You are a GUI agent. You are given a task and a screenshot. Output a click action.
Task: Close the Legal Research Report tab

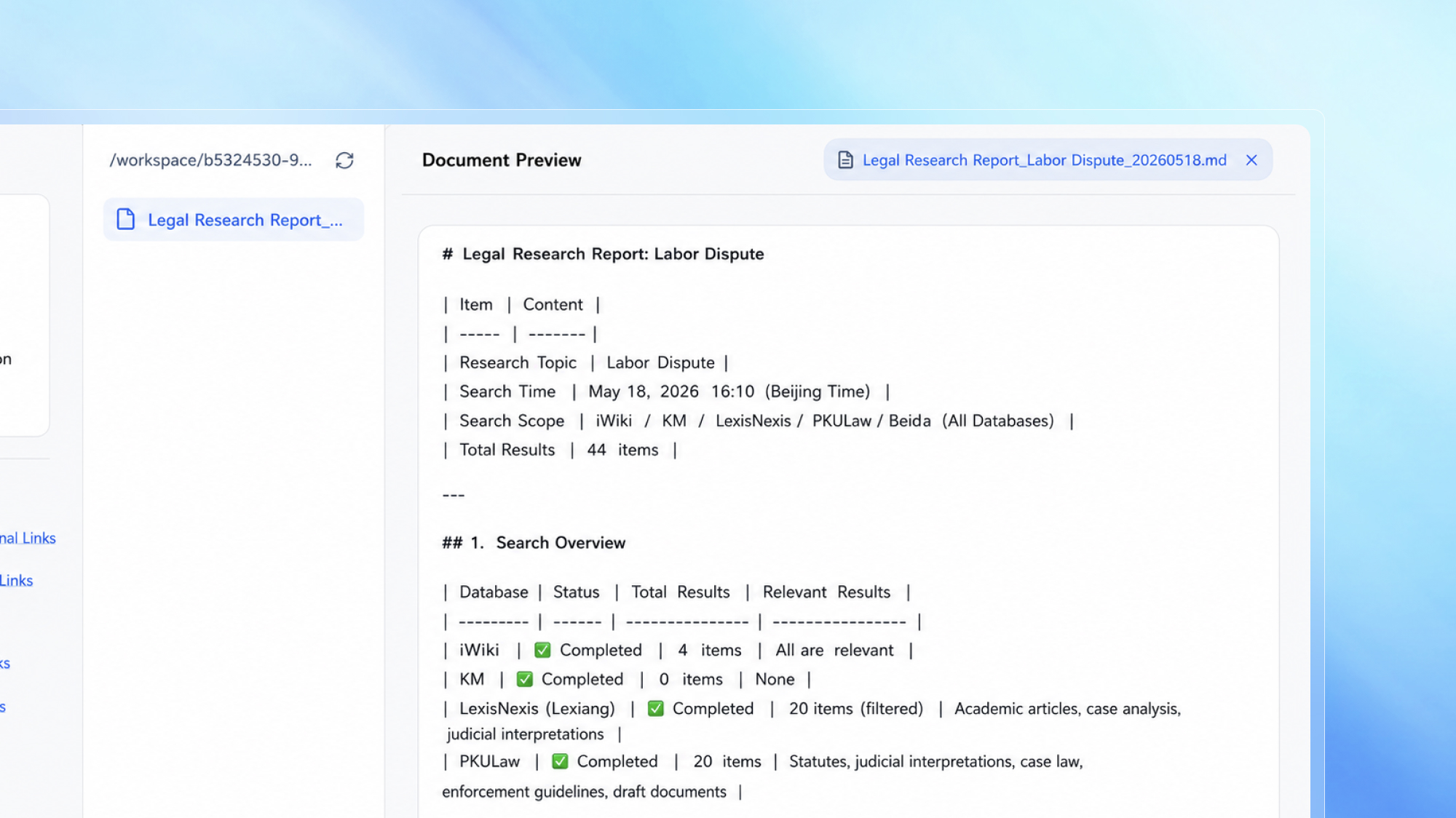click(1251, 160)
